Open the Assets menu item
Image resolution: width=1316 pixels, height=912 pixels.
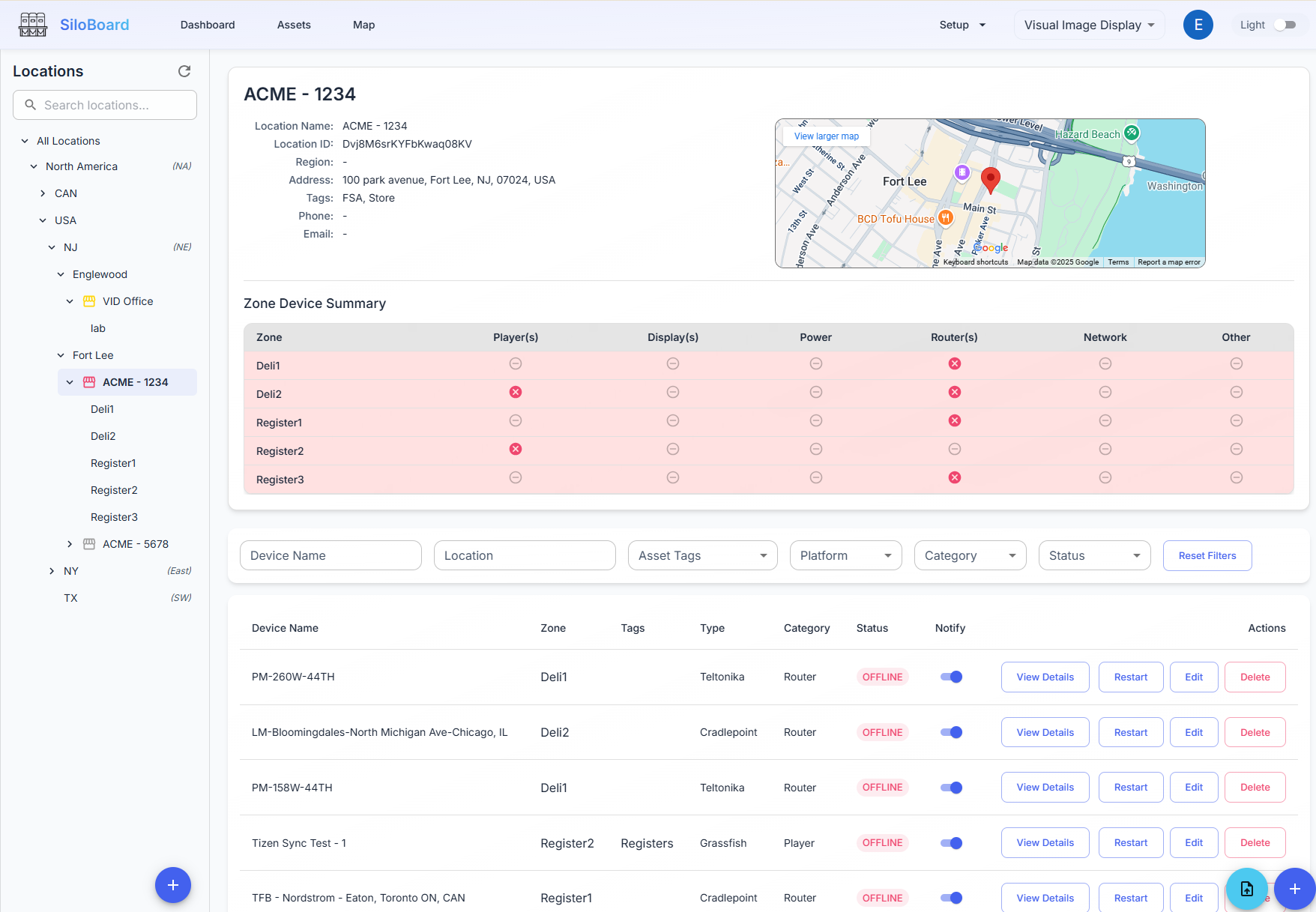pos(294,25)
